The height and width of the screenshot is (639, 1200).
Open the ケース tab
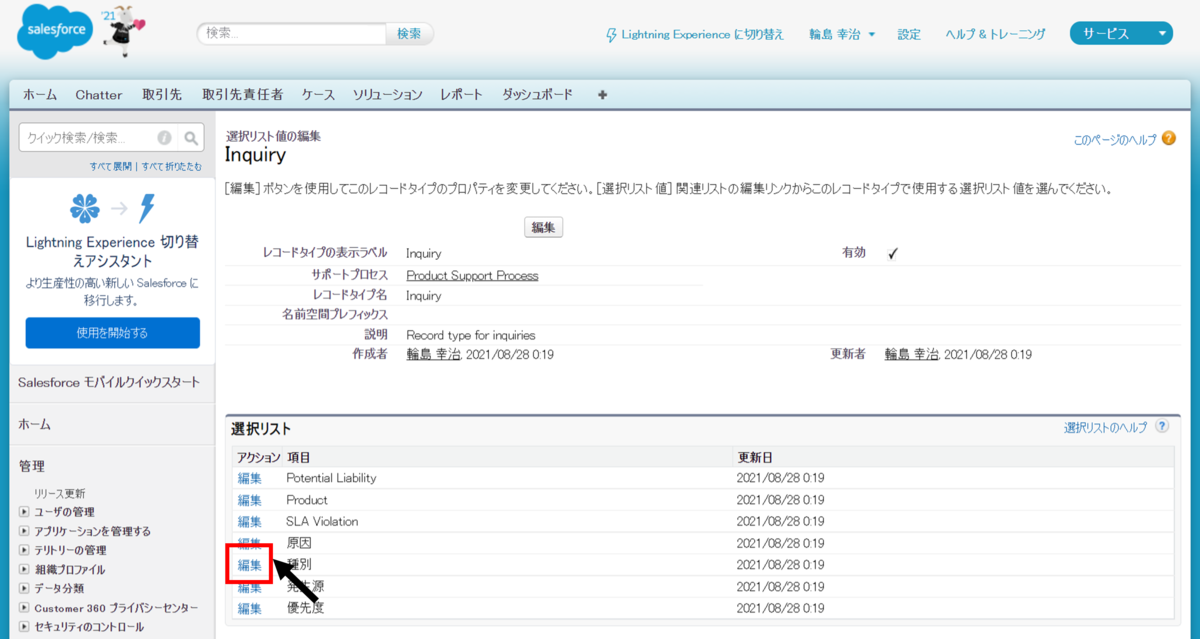[318, 95]
